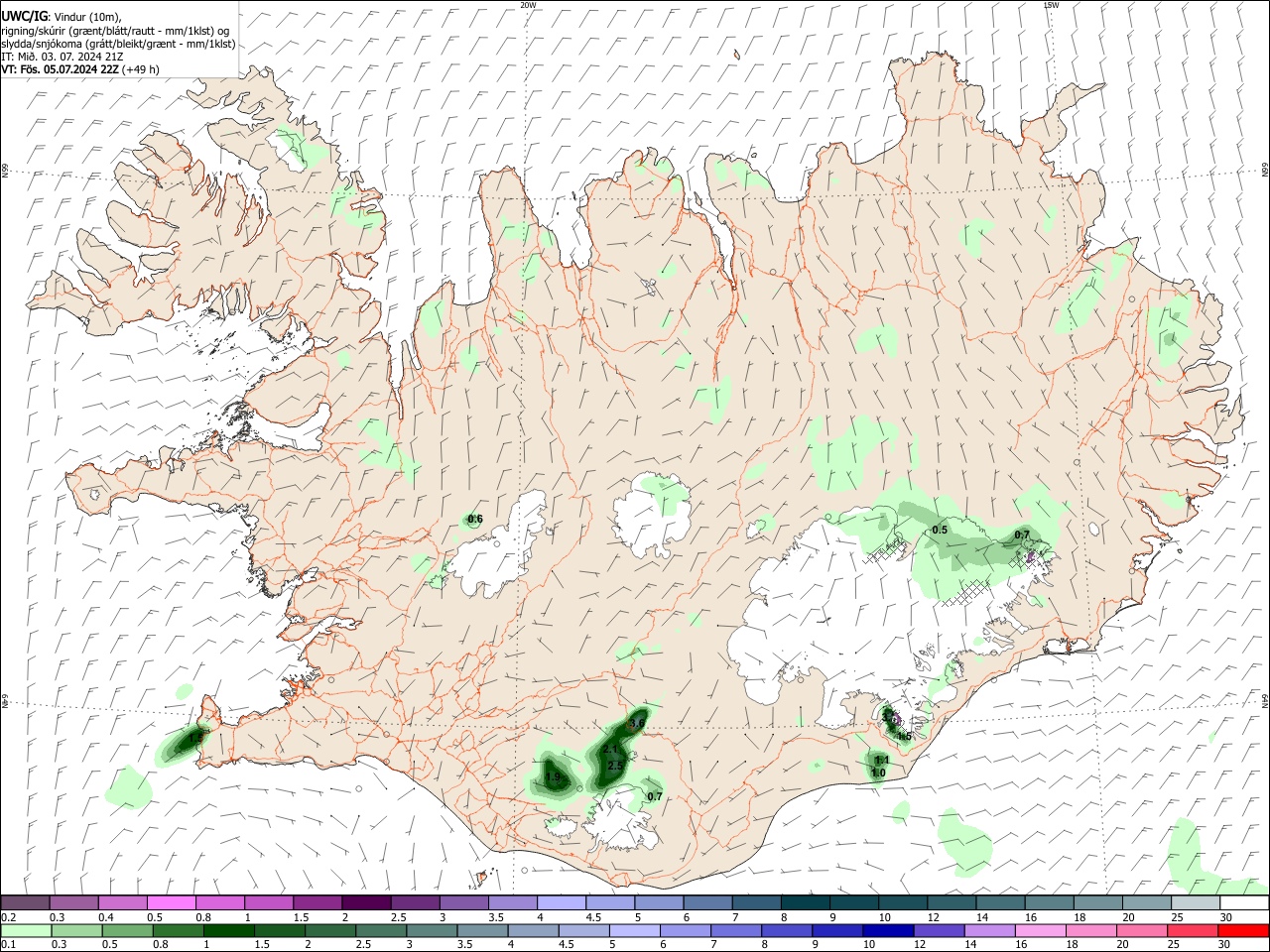Viewport: 1270px width, 952px height.
Task: Pick the dark plum 0.2 swatch in upper legend
Action: point(25,902)
